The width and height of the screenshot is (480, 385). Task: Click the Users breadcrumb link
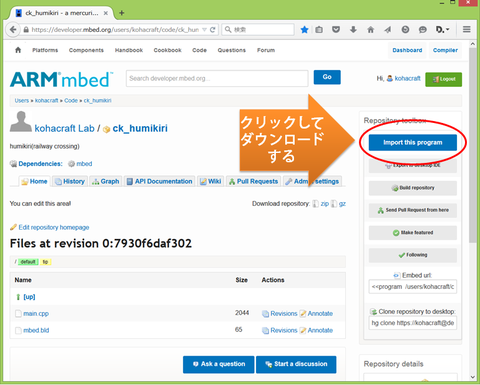(22, 100)
